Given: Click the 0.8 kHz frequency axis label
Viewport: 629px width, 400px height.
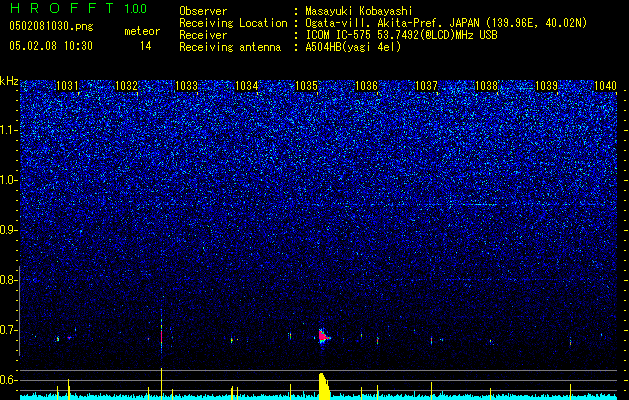Looking at the screenshot, I should click(8, 280).
